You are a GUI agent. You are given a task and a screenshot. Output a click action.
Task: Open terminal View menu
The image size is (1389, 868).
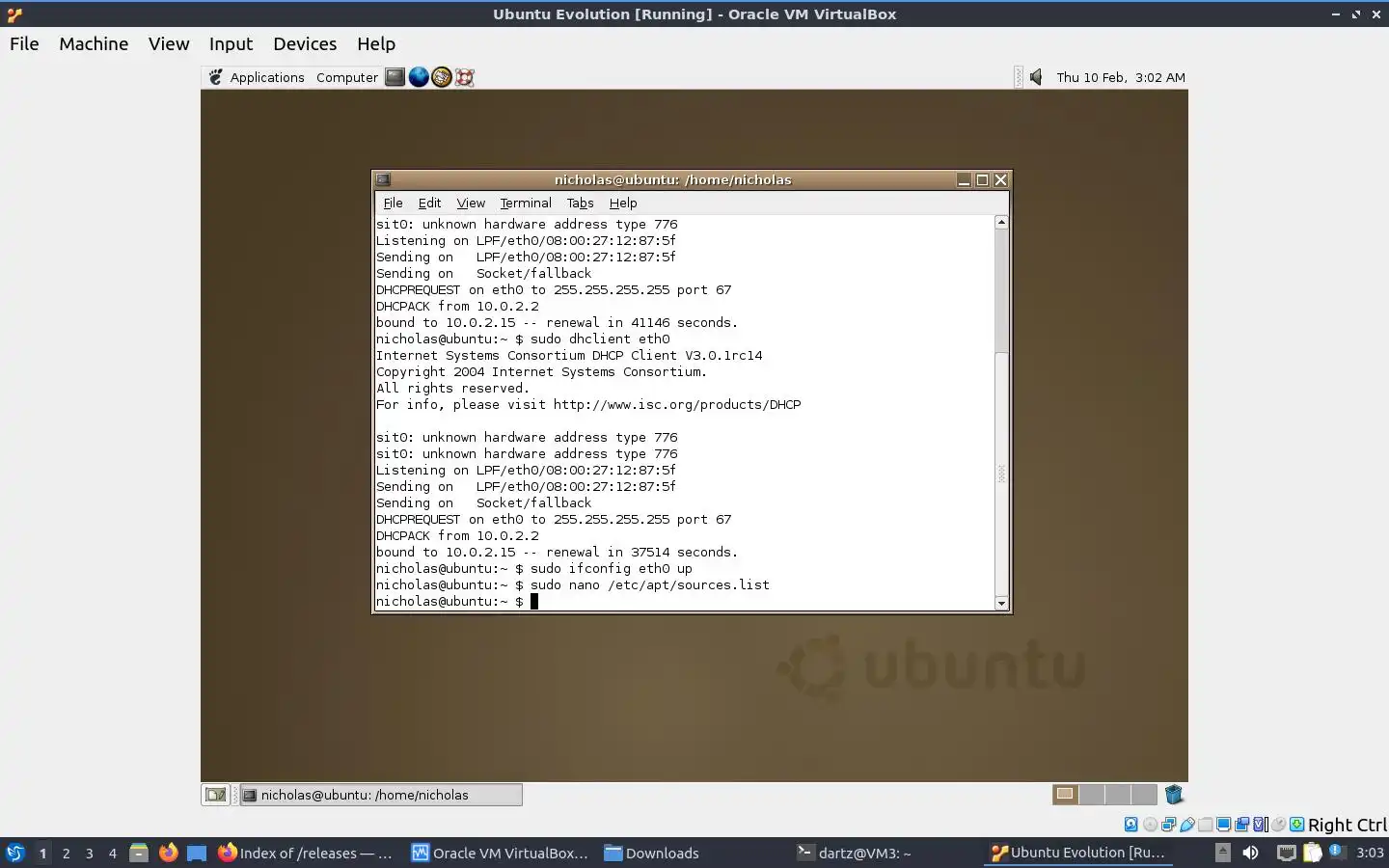[471, 203]
